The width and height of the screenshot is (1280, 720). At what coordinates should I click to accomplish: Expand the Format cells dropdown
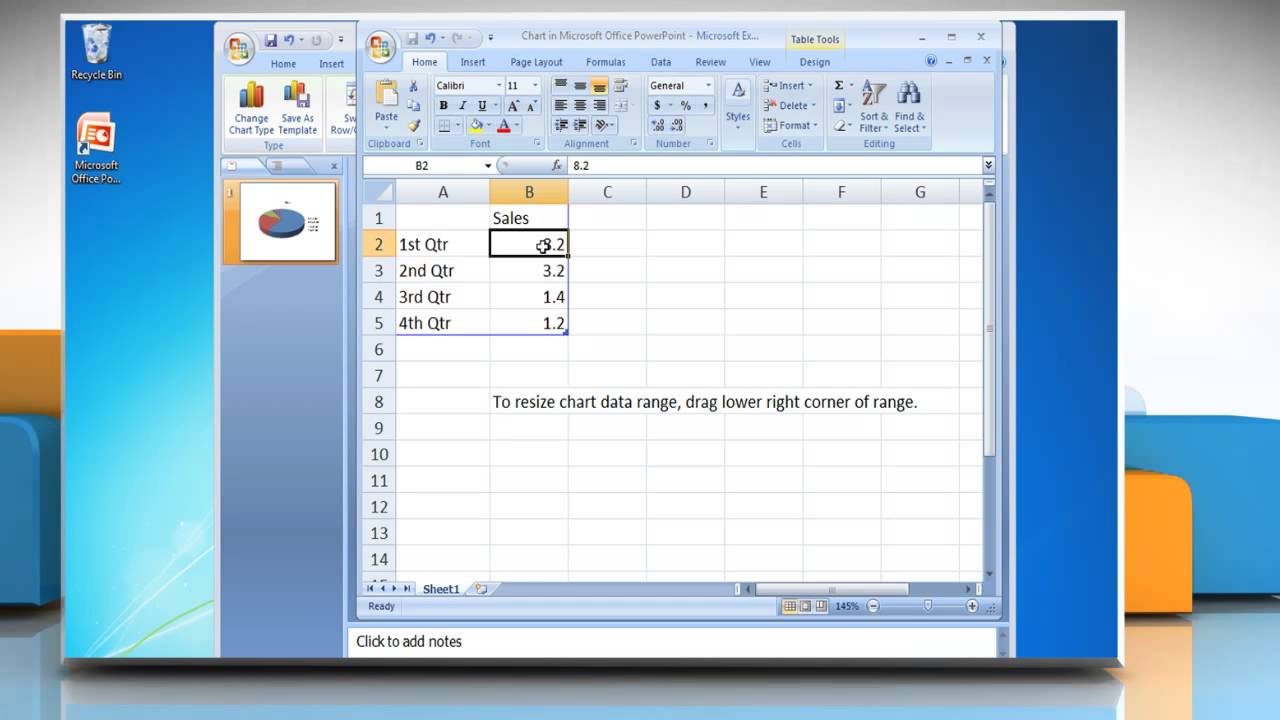pos(815,126)
